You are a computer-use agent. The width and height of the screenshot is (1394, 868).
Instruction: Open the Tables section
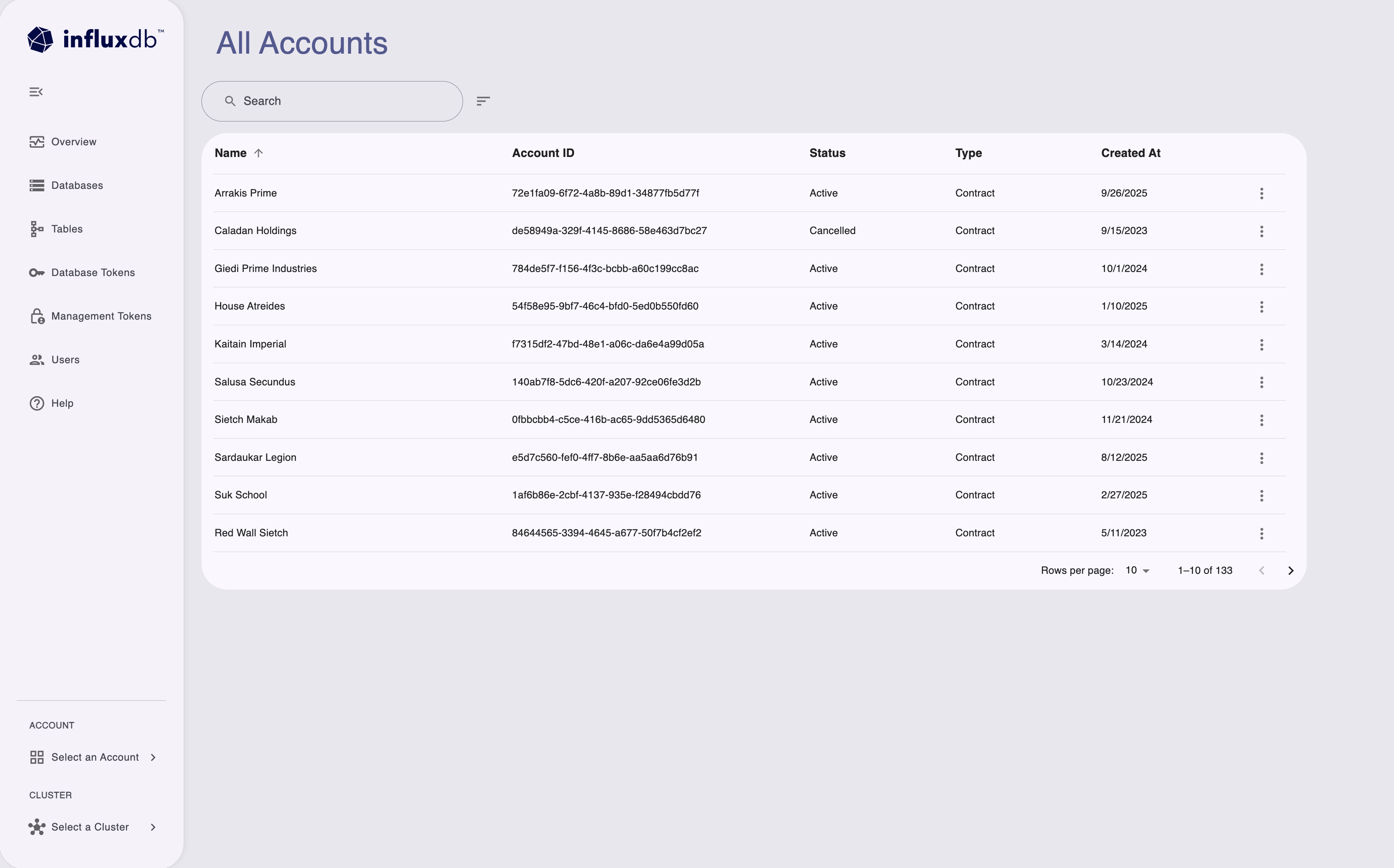[66, 228]
